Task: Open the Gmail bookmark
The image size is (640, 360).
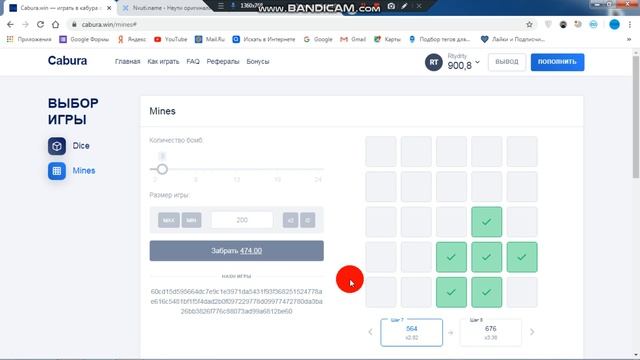Action: (353, 39)
